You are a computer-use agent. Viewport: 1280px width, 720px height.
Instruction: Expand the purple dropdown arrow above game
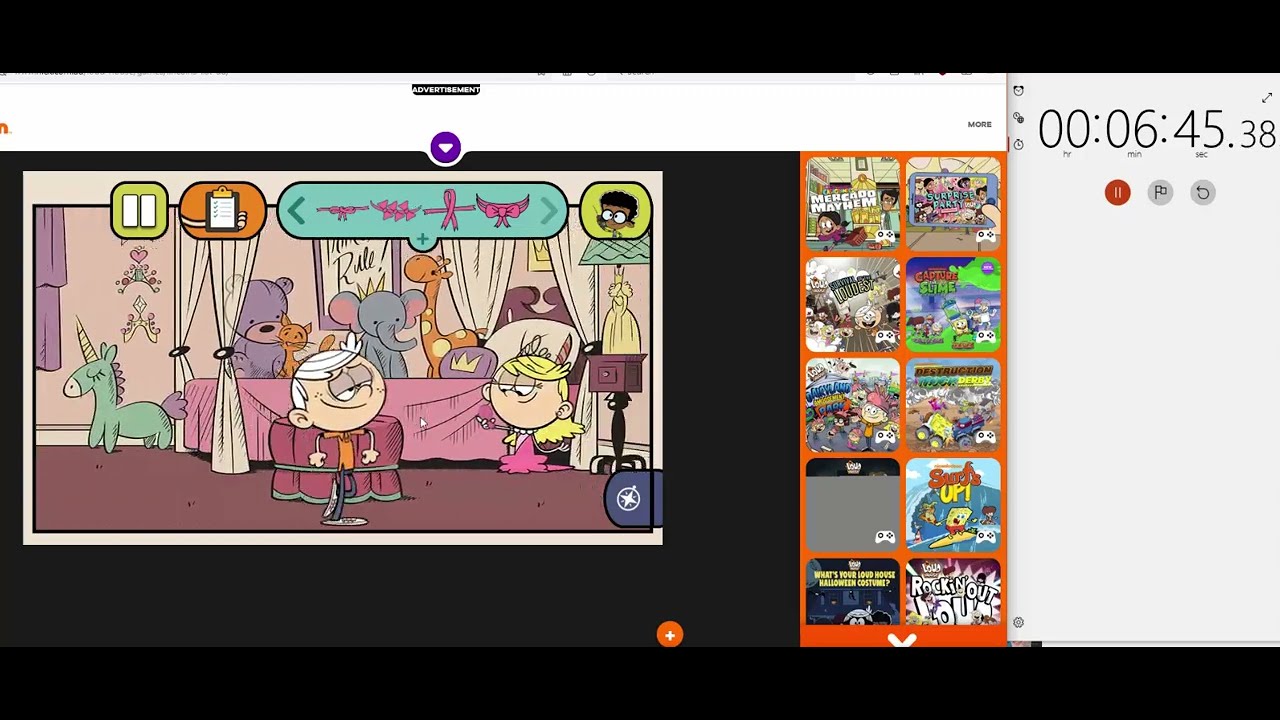coord(445,148)
